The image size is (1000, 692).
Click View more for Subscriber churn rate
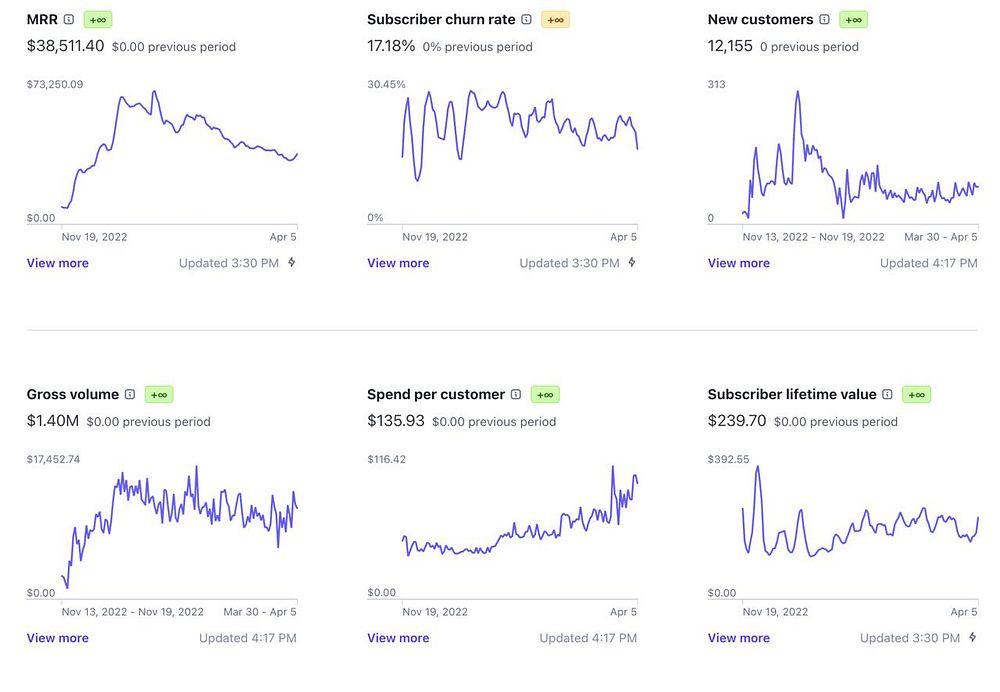click(398, 263)
